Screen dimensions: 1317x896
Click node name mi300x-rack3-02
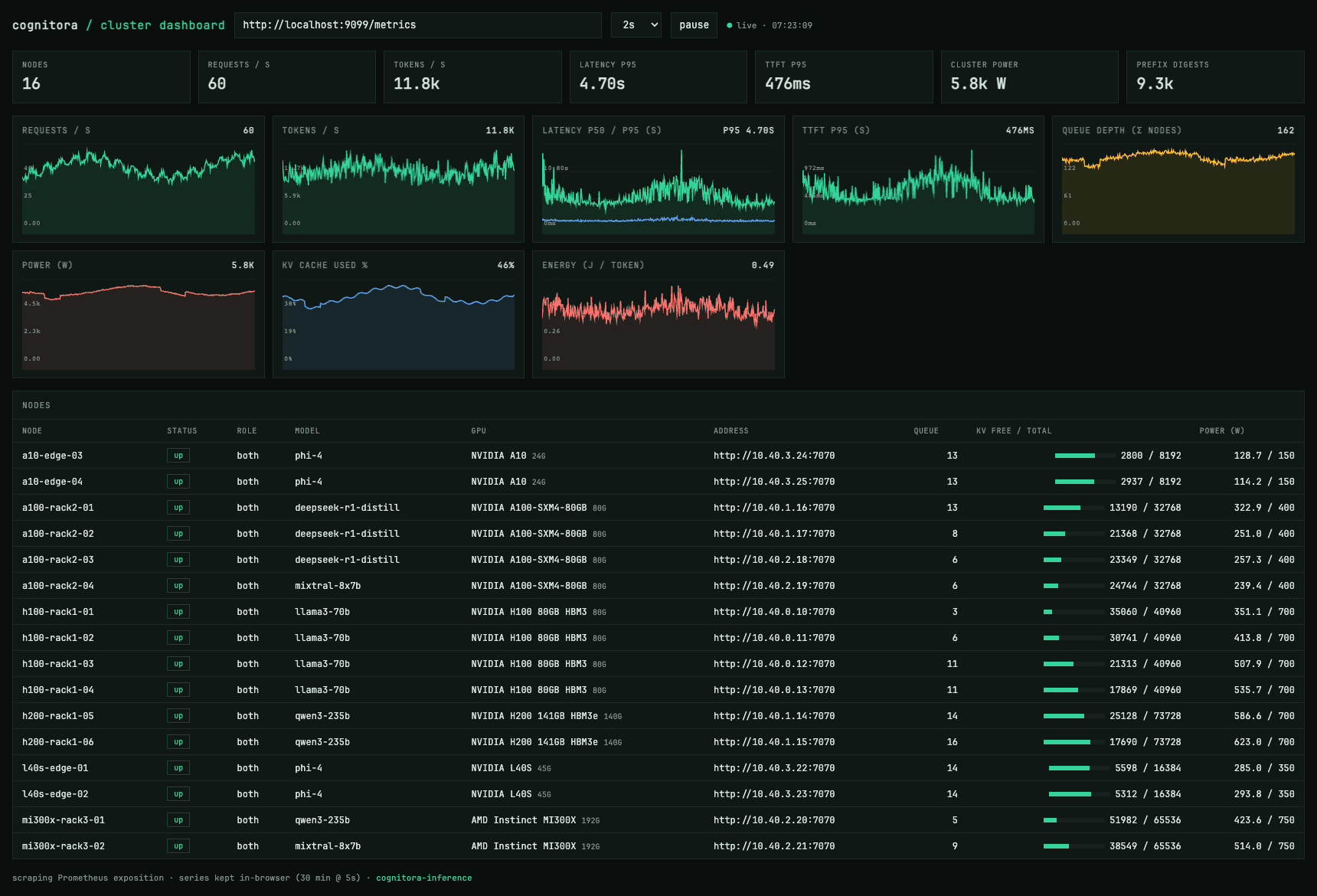(64, 846)
